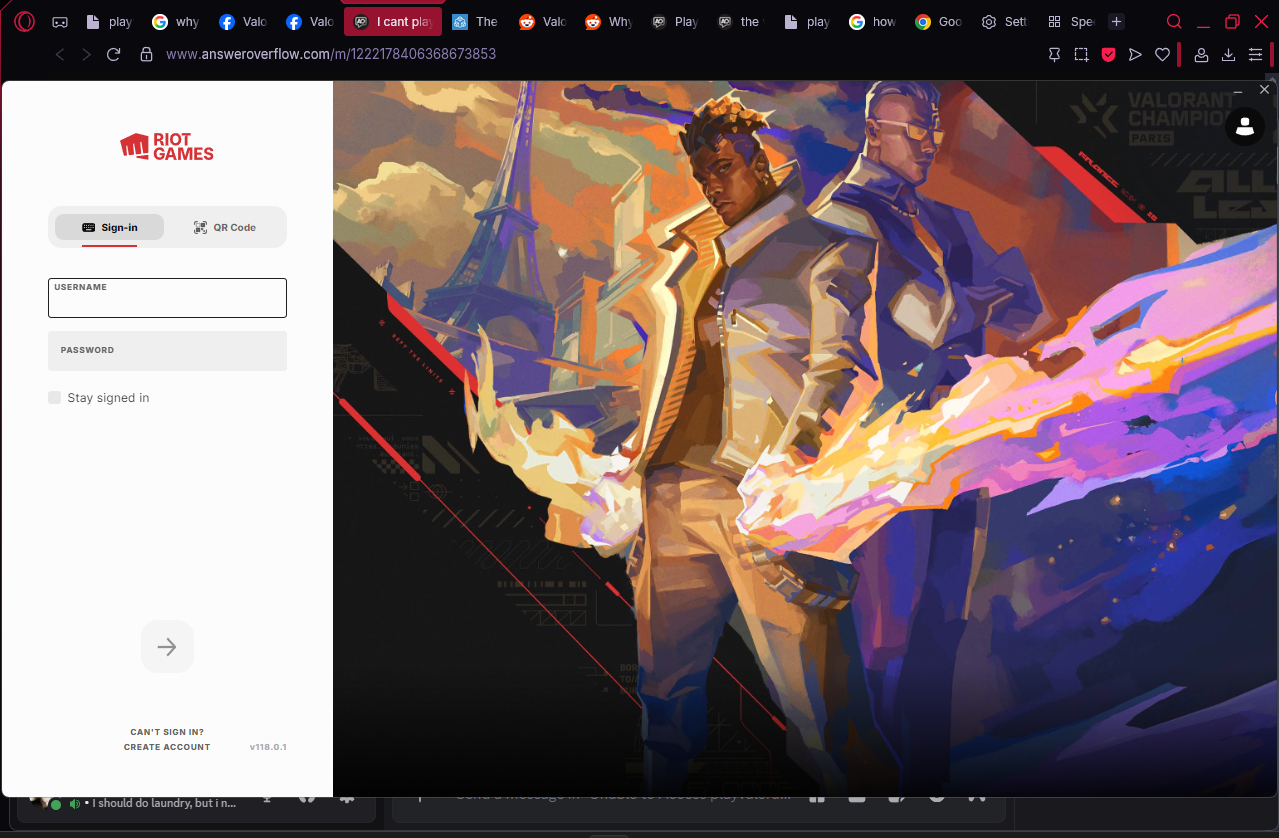Open the Opera main menu logo
Image resolution: width=1279 pixels, height=838 pixels.
tap(24, 22)
